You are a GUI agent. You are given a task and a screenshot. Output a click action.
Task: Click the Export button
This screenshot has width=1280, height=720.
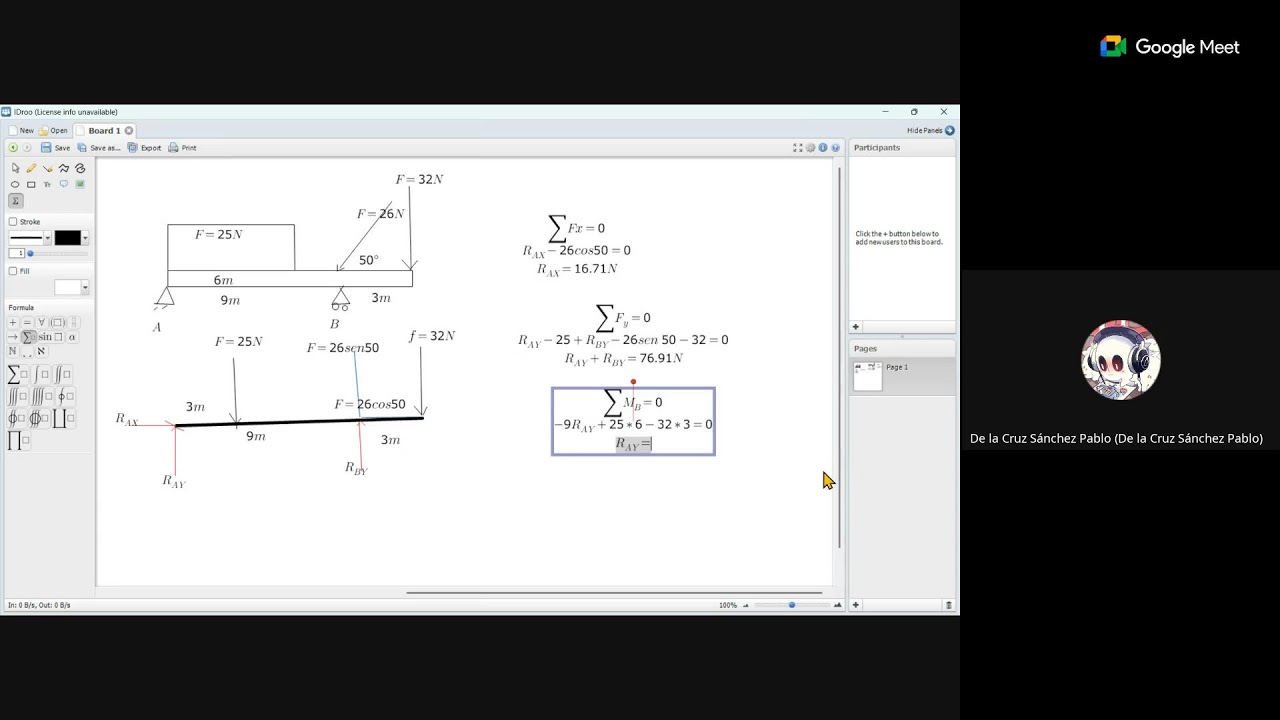coord(144,147)
